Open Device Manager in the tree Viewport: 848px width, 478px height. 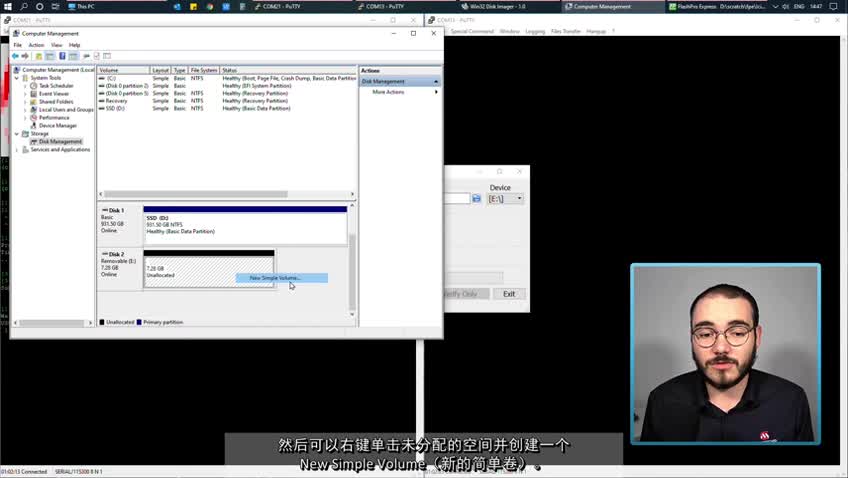pyautogui.click(x=57, y=126)
